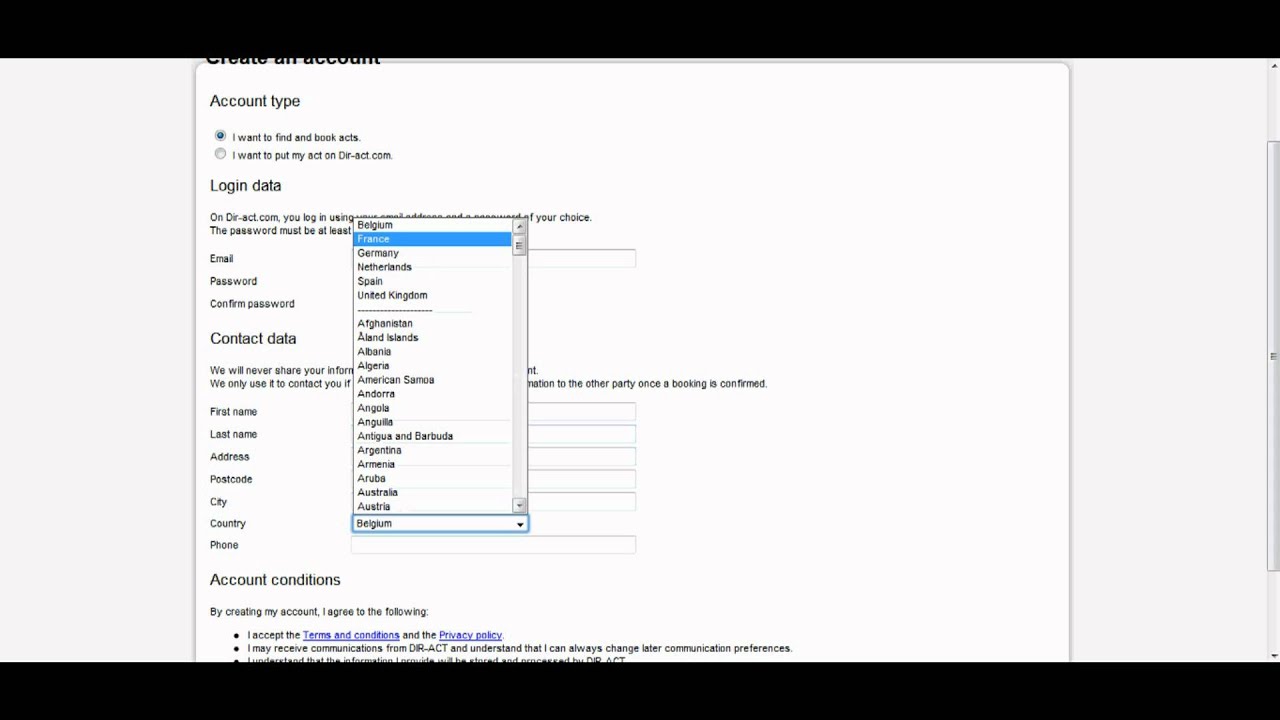The width and height of the screenshot is (1280, 720).
Task: Click into the Phone input field
Action: coord(493,545)
